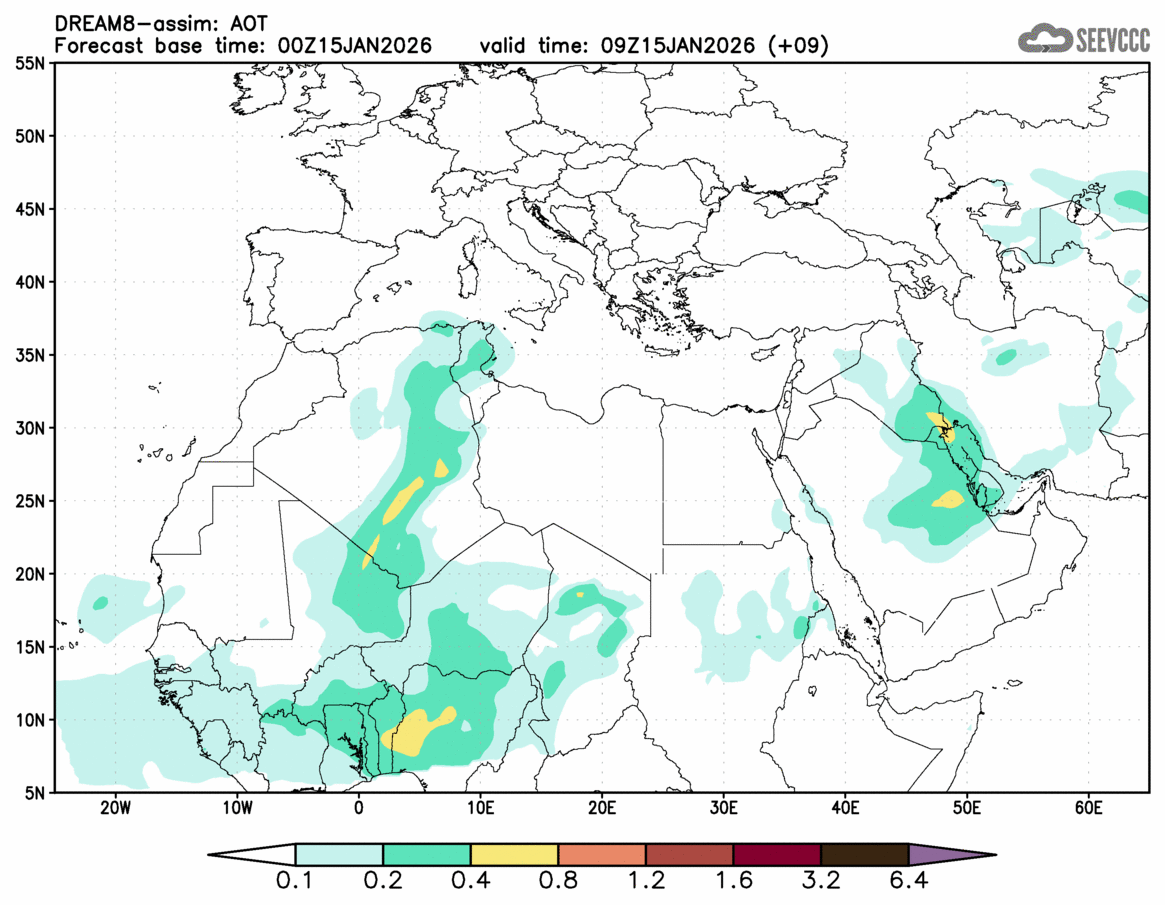
Task: Select the light cyan 0.1–0.2 legend swatch
Action: click(x=339, y=855)
